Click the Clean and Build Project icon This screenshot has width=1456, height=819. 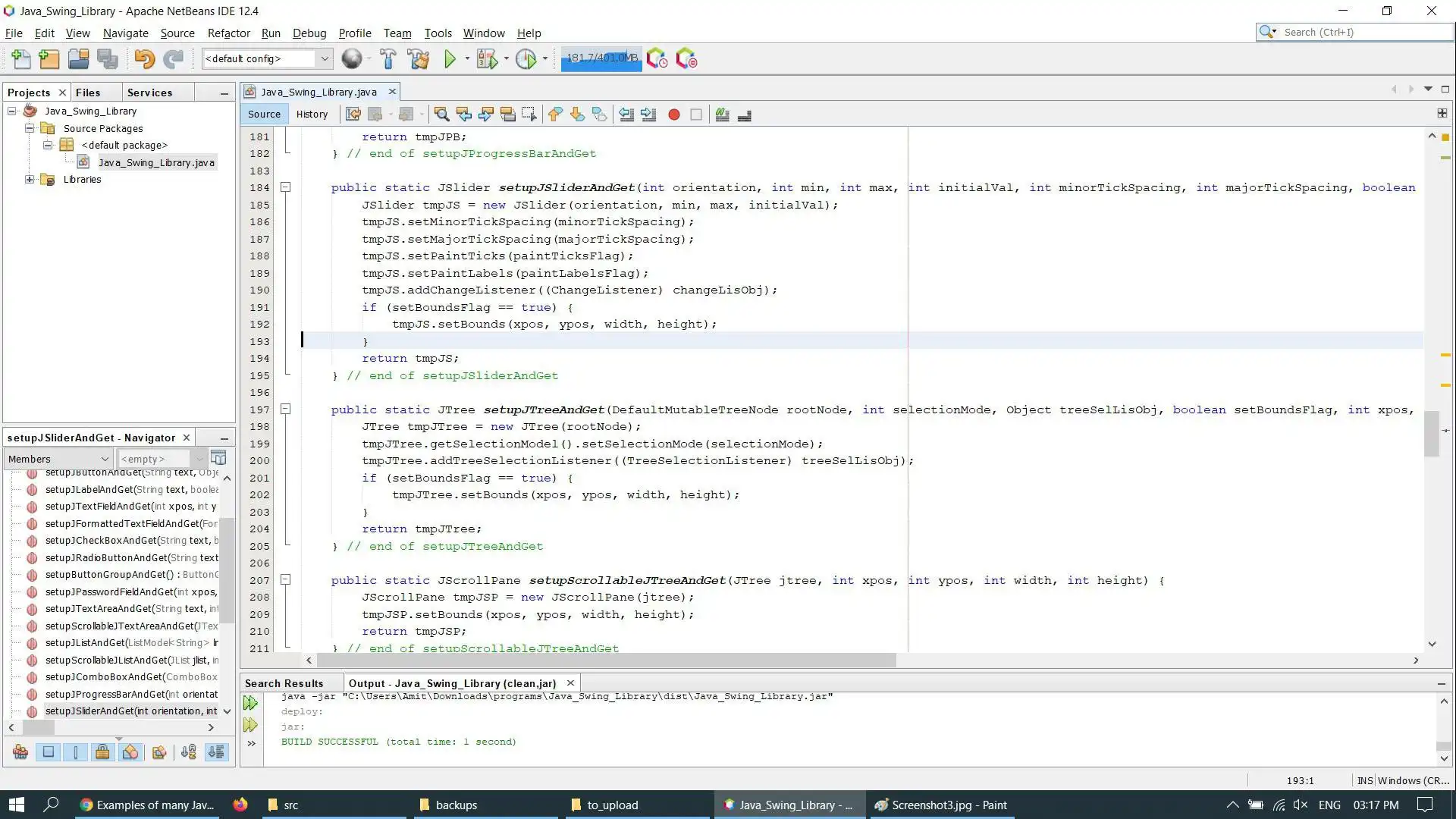(x=418, y=58)
